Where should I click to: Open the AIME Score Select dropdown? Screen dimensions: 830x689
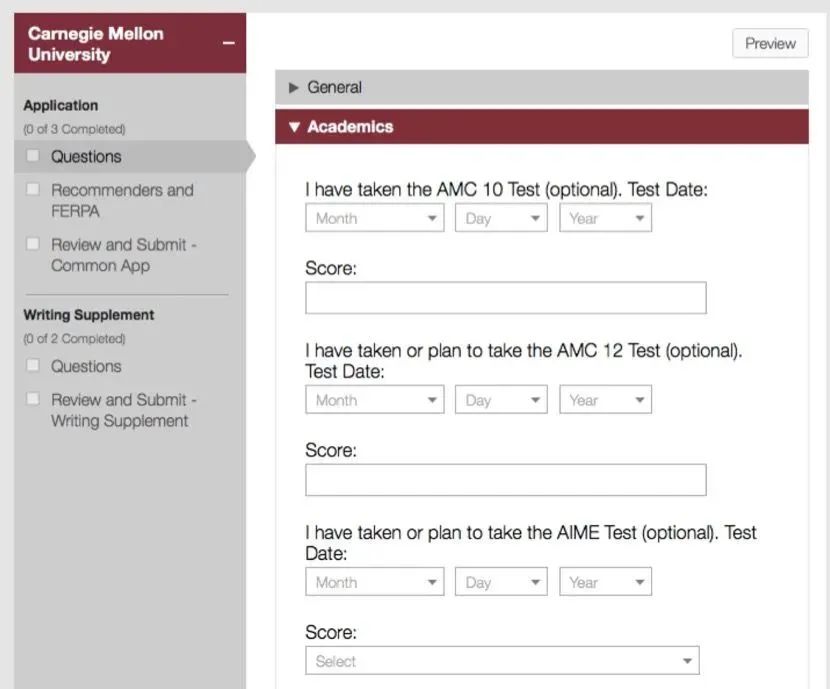tap(502, 661)
